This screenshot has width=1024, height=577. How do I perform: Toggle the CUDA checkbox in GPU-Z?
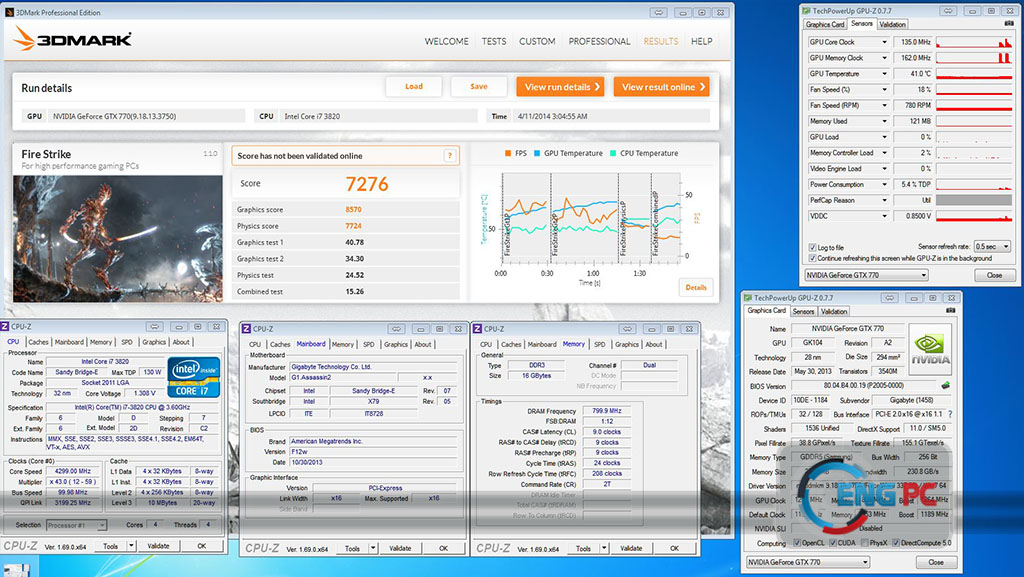[833, 542]
